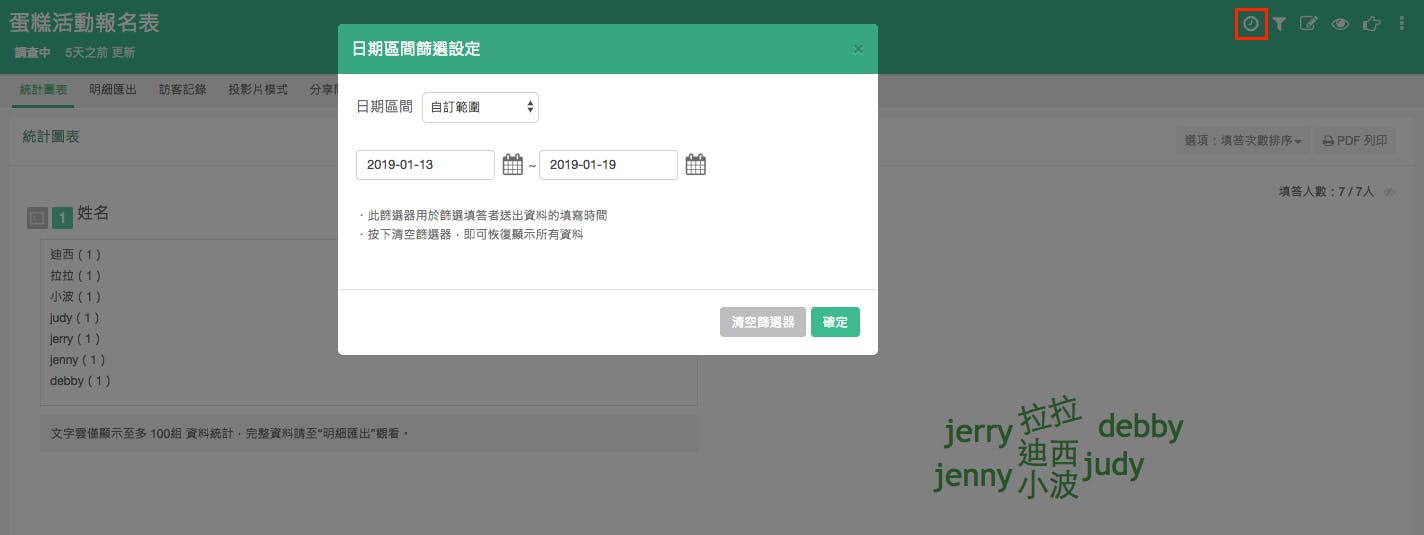
Task: Click the question type icon beside 姓名
Action: click(x=37, y=217)
